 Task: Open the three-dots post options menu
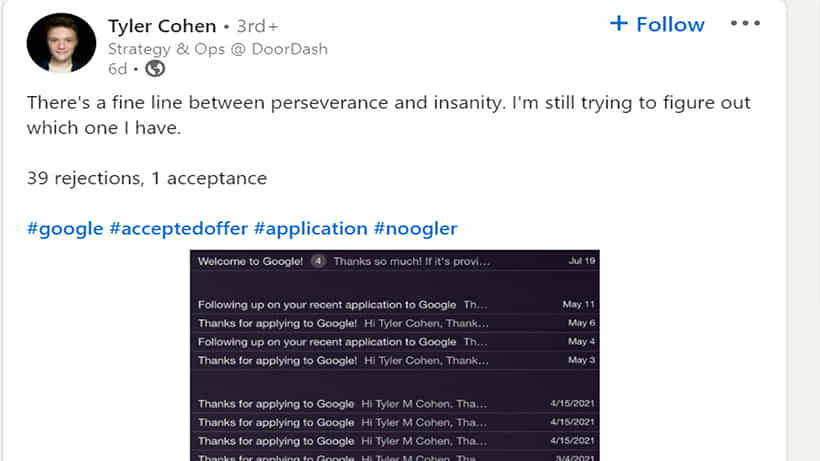click(x=745, y=24)
